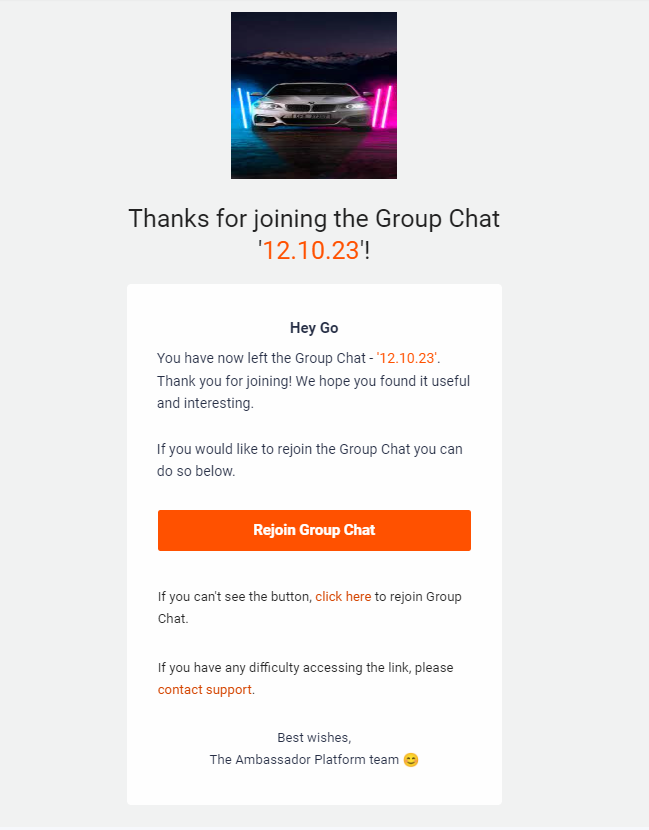The width and height of the screenshot is (649, 830).
Task: Click the smiling face emoji after team signature
Action: (x=411, y=760)
